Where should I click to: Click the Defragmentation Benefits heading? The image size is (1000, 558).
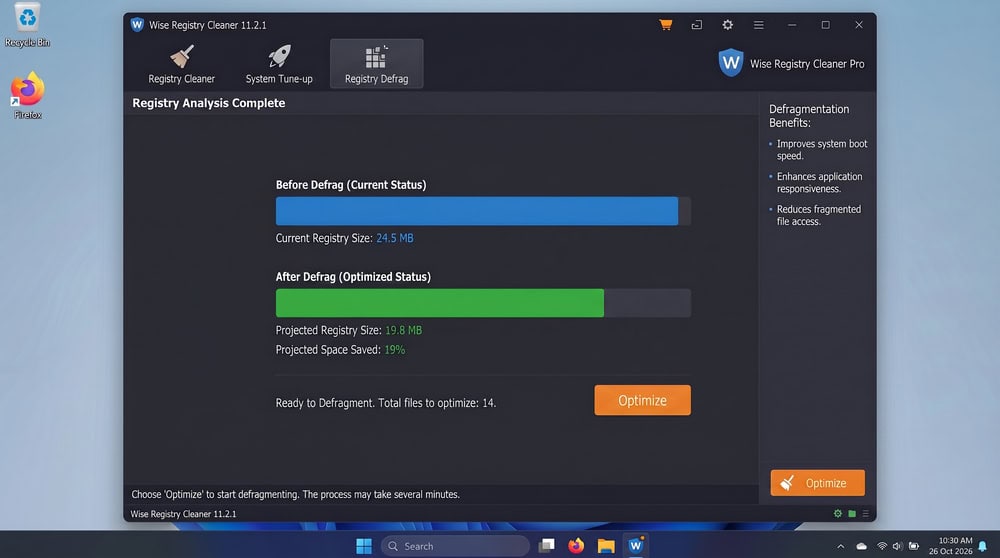pyautogui.click(x=809, y=115)
